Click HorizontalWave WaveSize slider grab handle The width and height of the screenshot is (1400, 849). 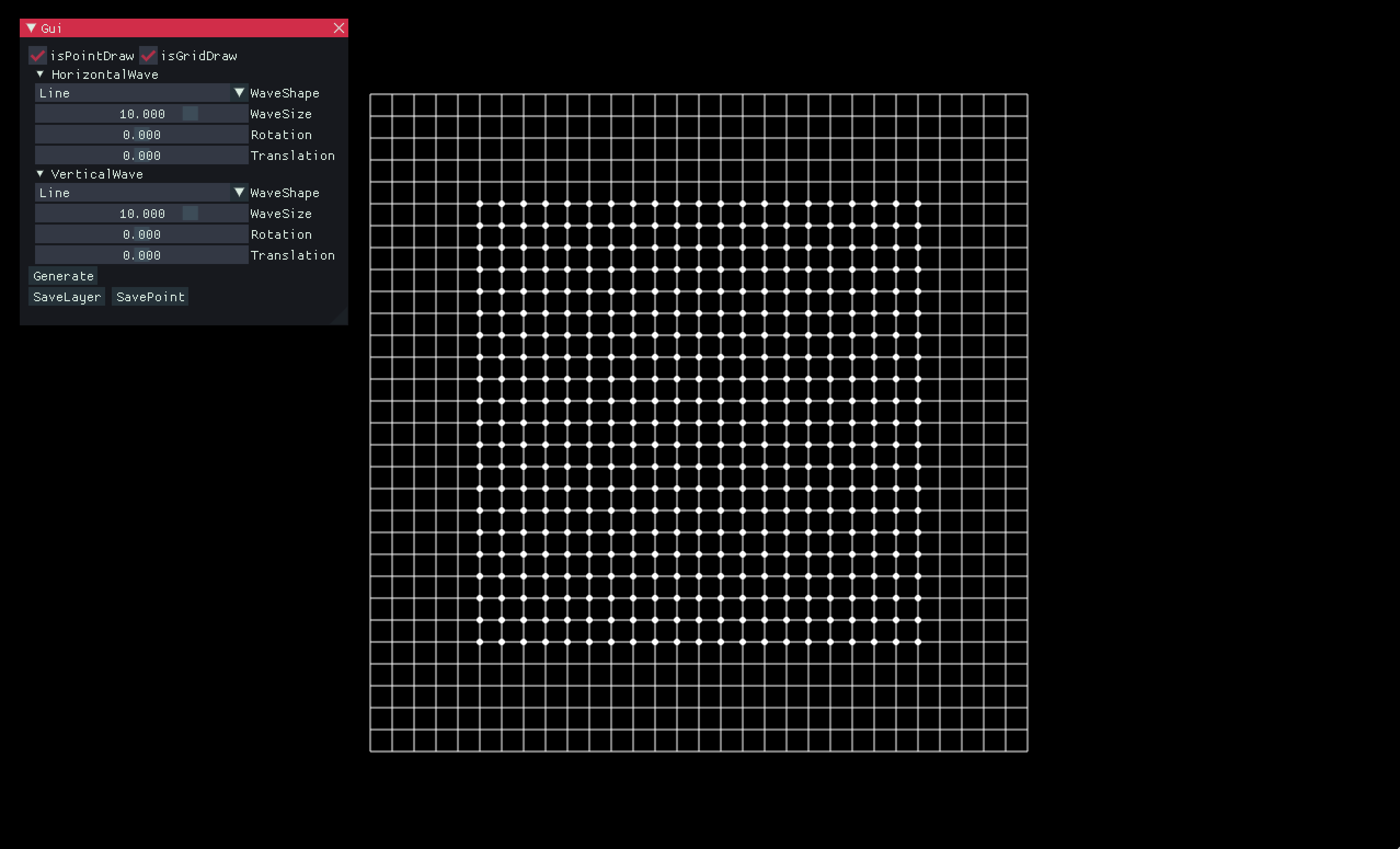(191, 113)
